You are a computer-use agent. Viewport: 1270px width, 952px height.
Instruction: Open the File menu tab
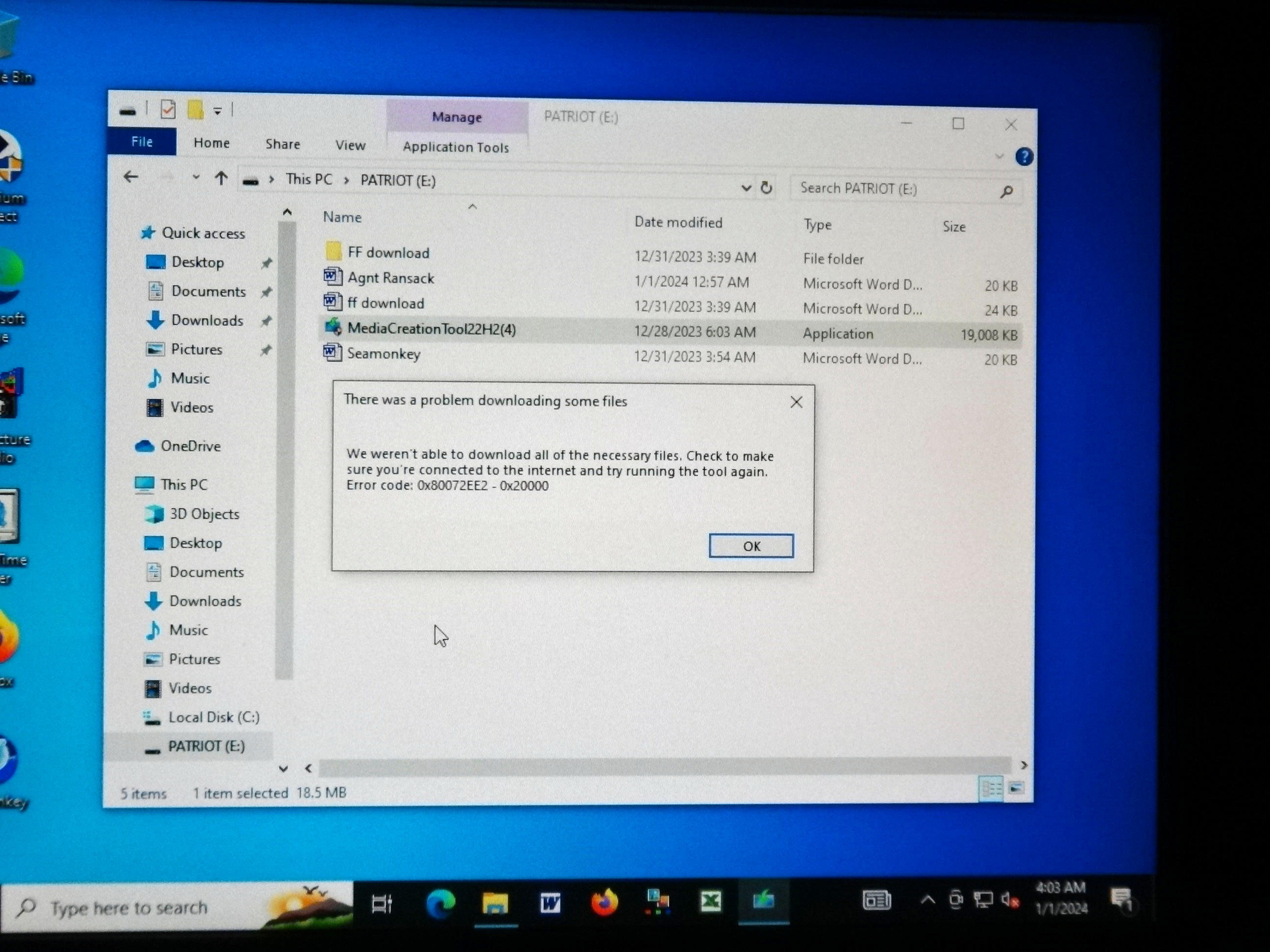click(142, 142)
